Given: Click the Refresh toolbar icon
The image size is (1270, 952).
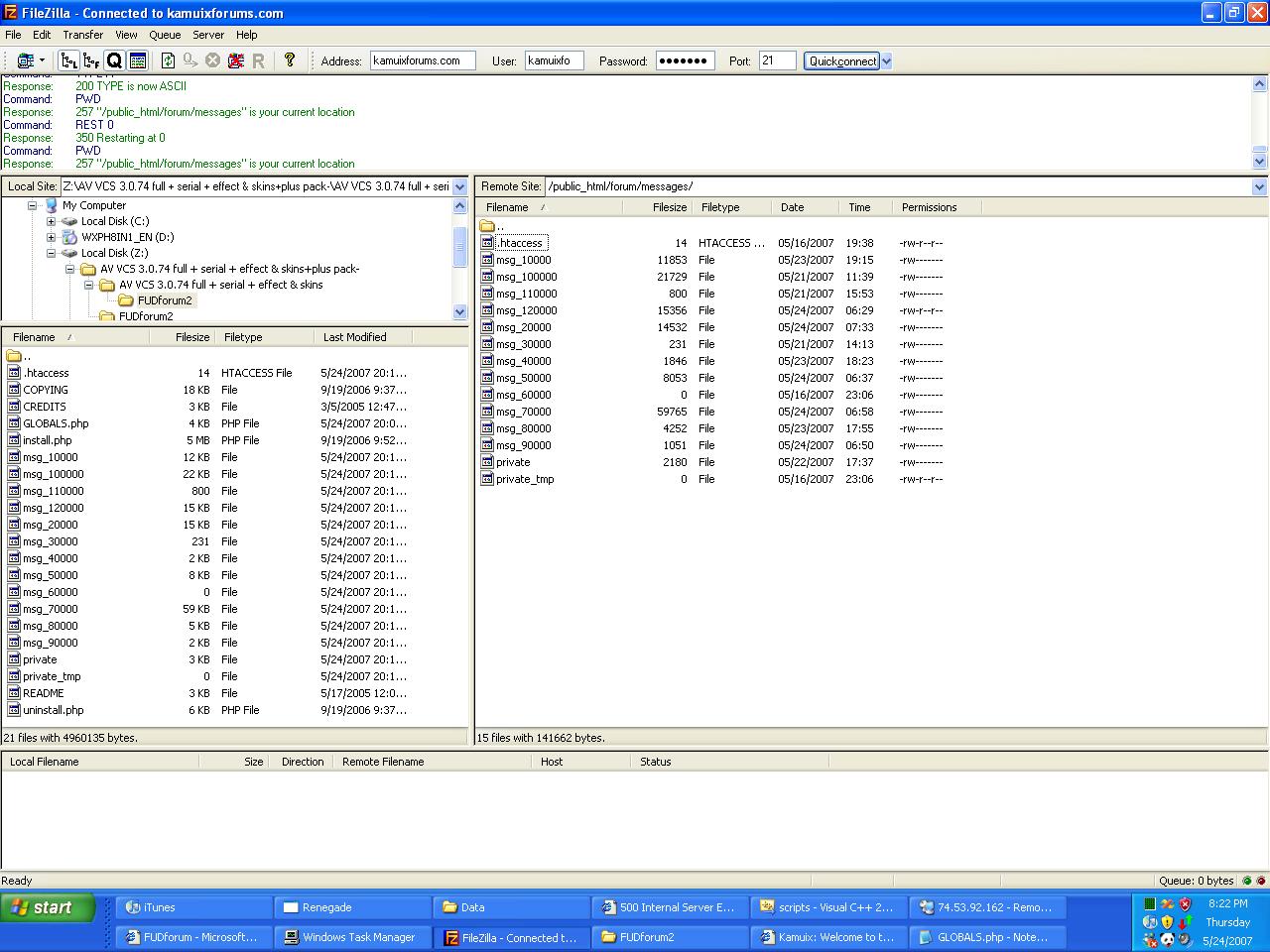Looking at the screenshot, I should point(168,60).
